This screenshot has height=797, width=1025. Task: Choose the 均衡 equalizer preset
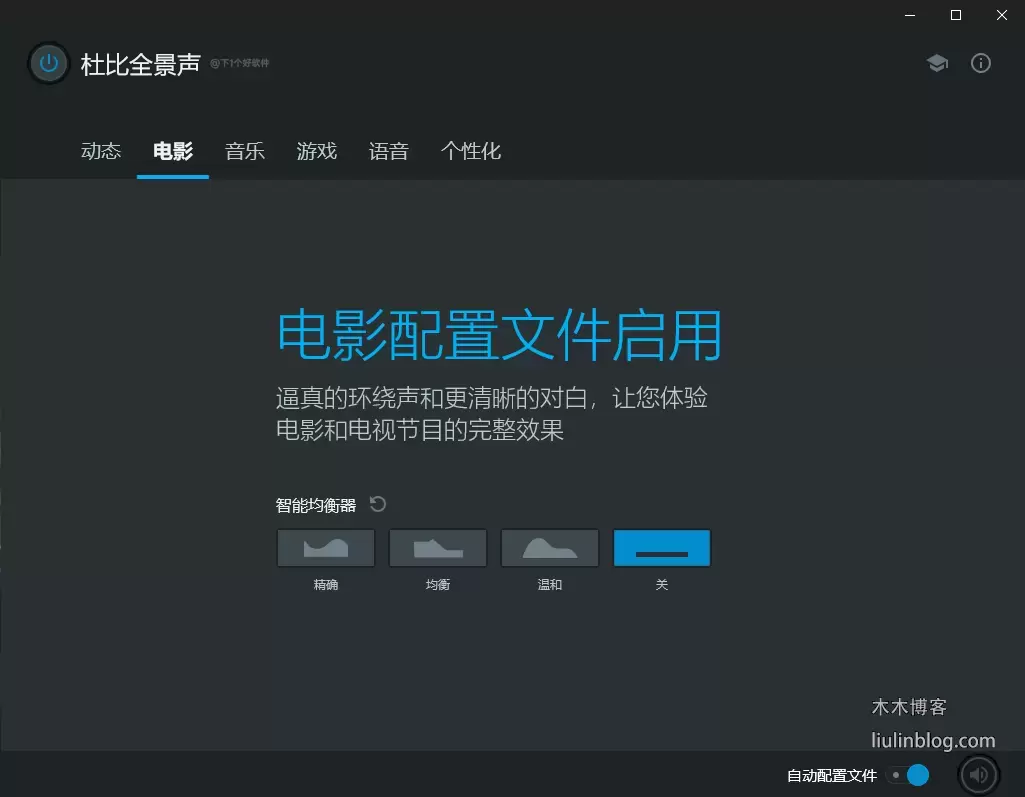[438, 548]
